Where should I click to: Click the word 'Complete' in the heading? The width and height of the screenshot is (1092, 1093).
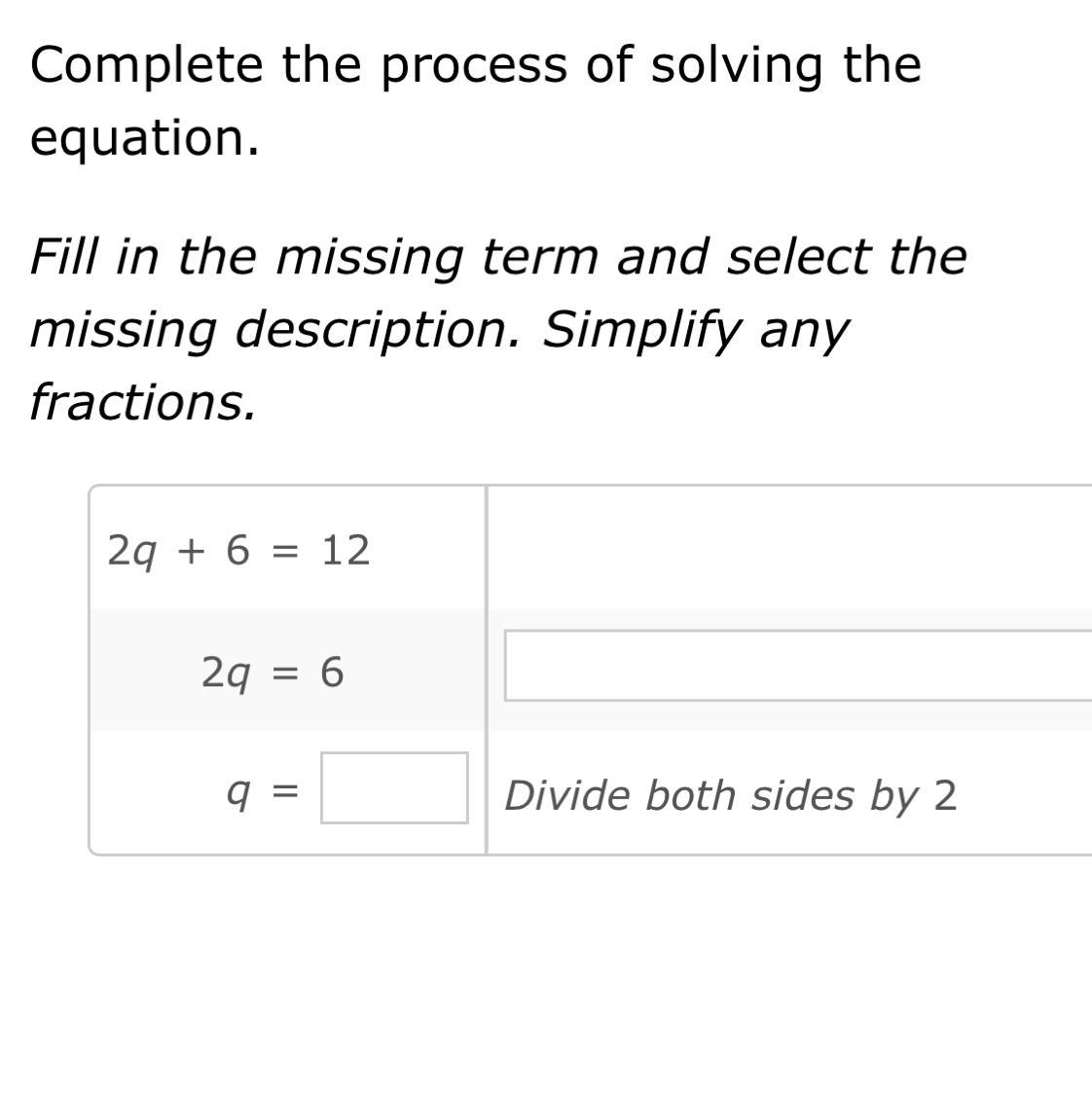click(146, 66)
